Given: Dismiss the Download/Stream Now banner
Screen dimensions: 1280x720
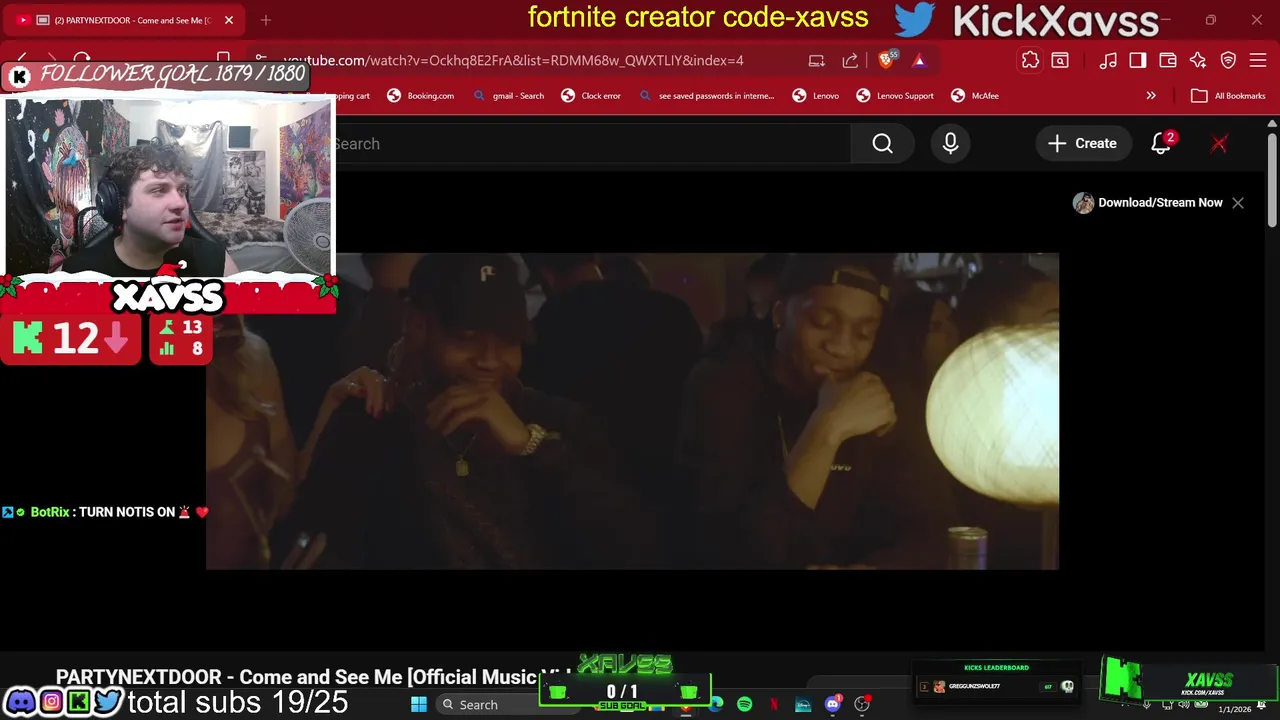Looking at the screenshot, I should (1238, 203).
